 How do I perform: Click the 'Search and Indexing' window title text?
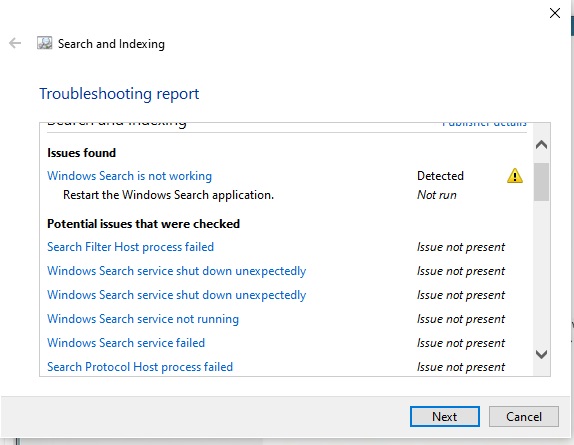pos(111,44)
